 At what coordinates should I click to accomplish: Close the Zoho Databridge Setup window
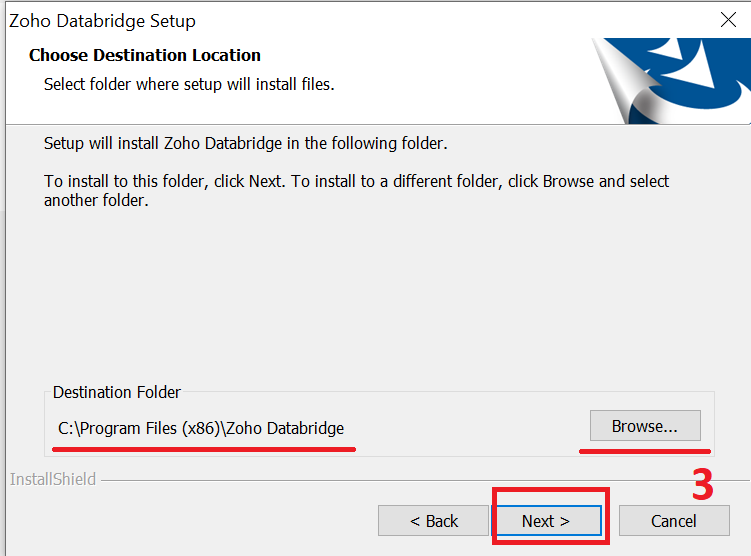pos(728,20)
